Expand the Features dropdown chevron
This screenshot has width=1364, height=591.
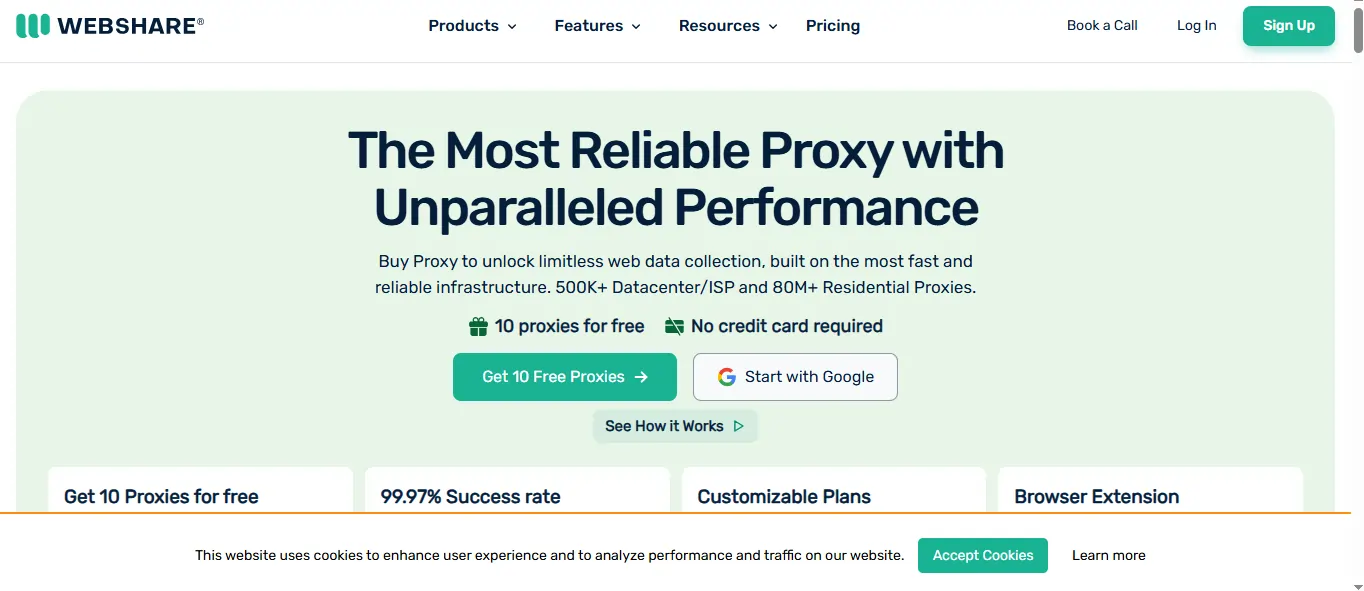(x=635, y=27)
